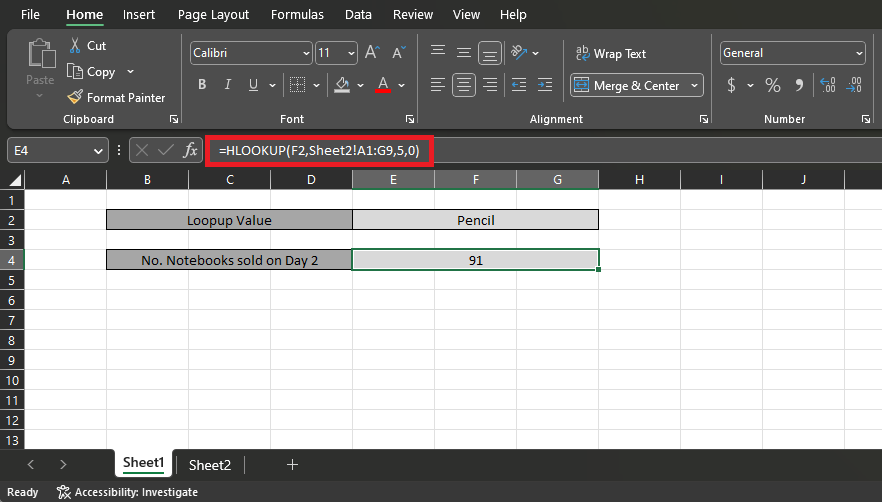Decrease decimal places
Image resolution: width=882 pixels, height=502 pixels.
854,85
